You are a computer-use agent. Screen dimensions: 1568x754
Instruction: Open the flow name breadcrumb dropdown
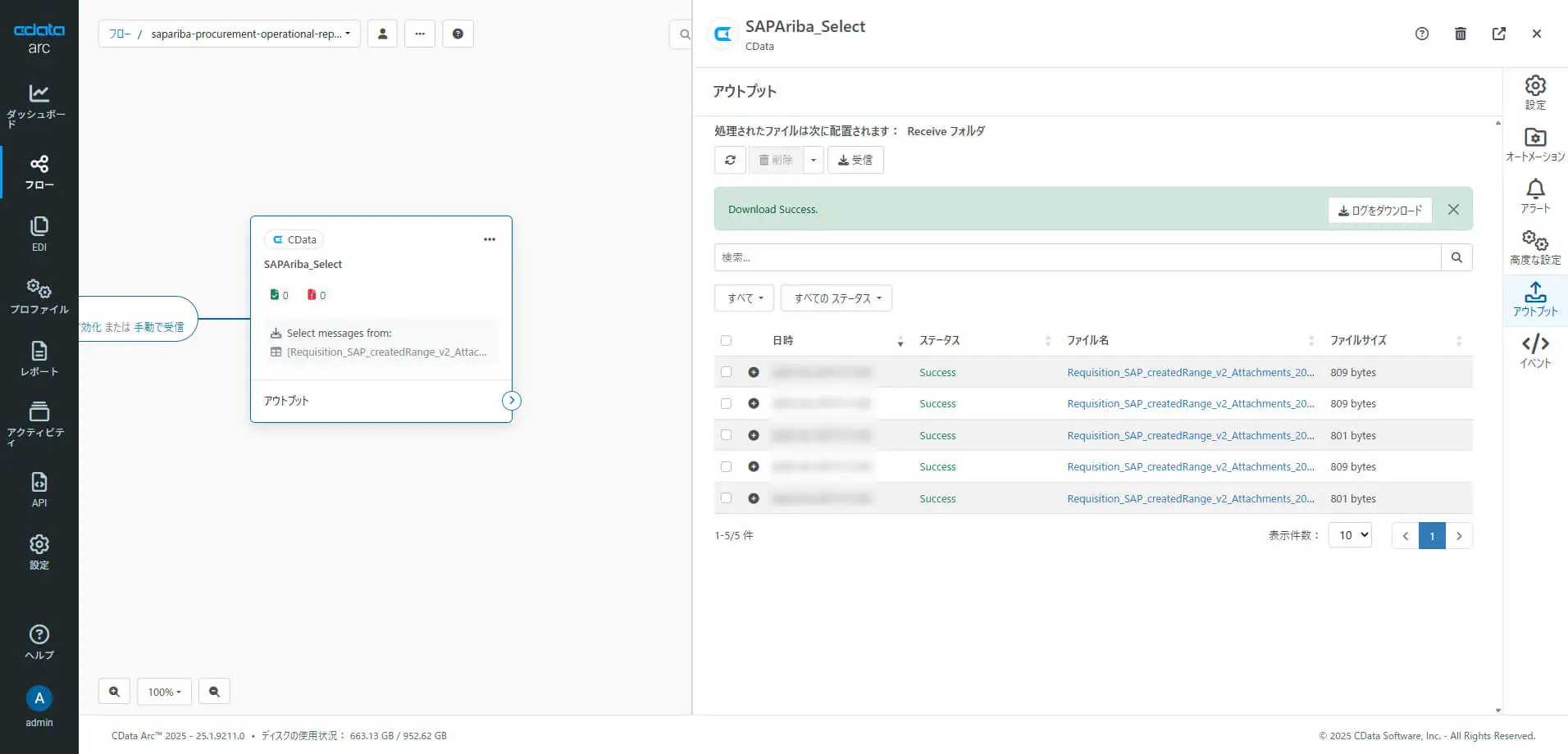click(250, 34)
